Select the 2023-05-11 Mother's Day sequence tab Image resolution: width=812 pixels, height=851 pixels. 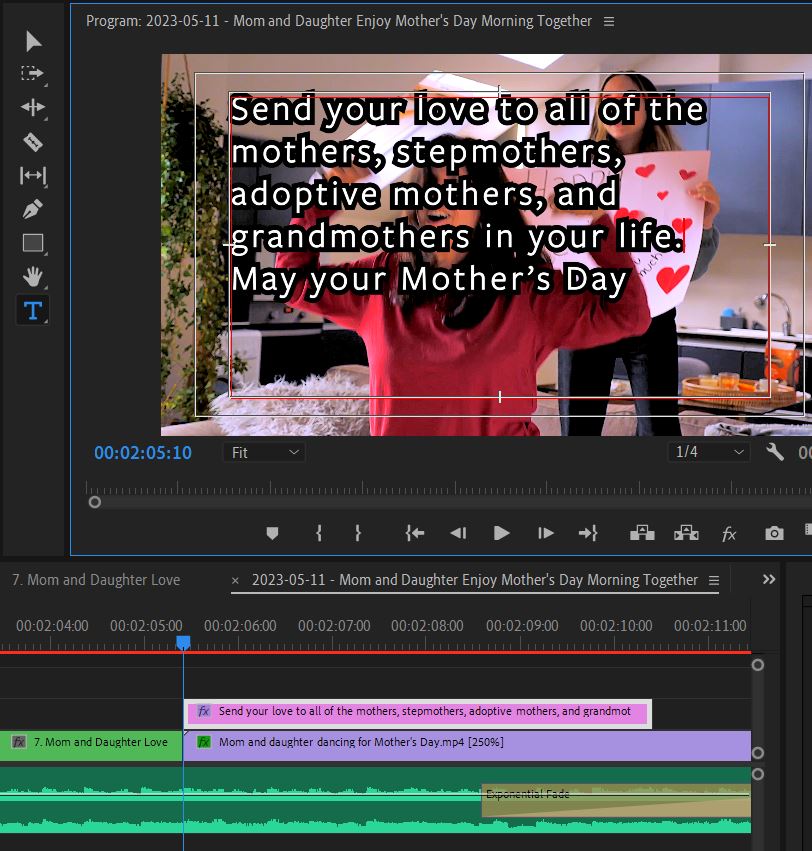click(x=474, y=580)
